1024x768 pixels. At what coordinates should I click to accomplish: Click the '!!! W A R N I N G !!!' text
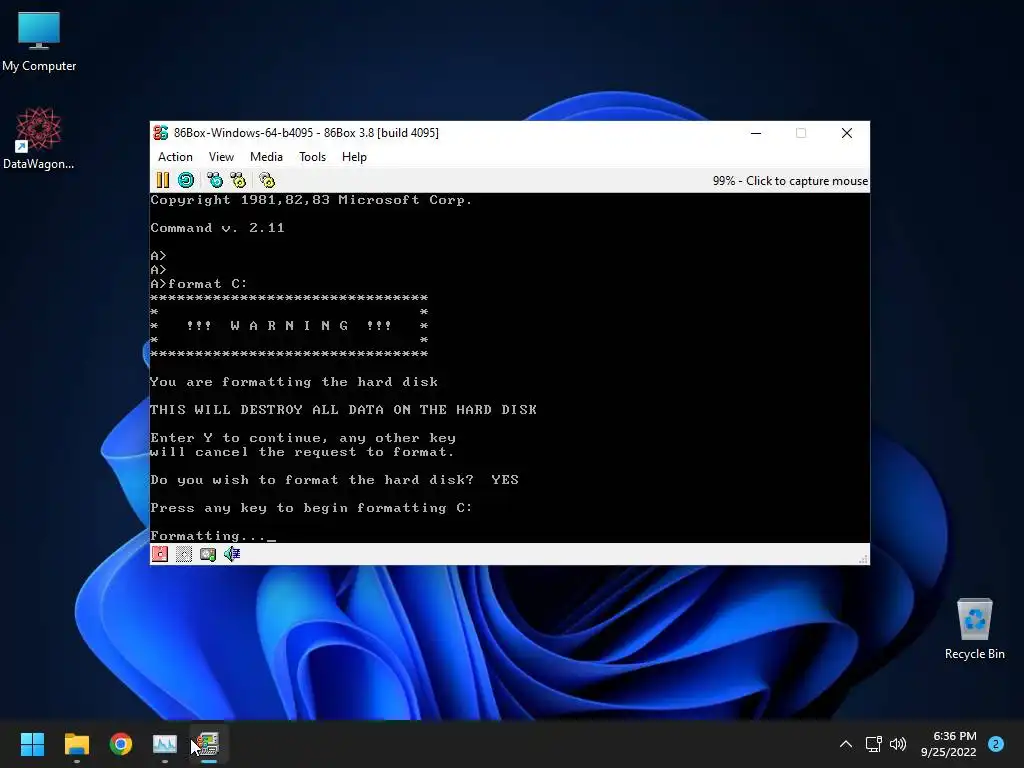click(289, 326)
